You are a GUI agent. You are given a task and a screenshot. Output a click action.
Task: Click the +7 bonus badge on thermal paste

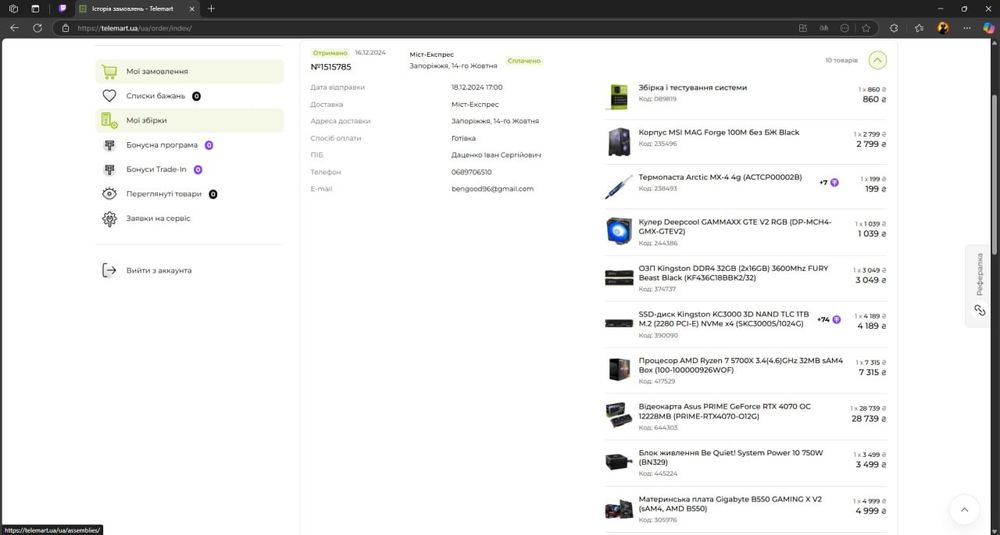pyautogui.click(x=828, y=182)
